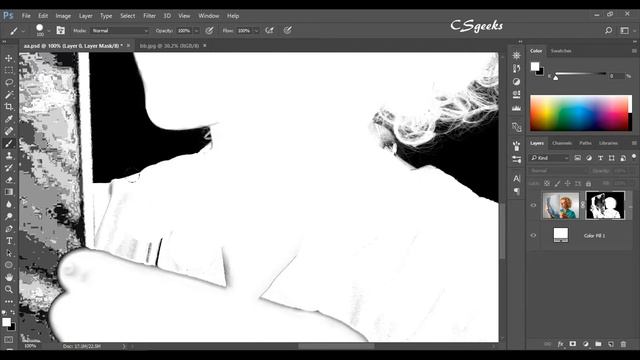Image resolution: width=640 pixels, height=360 pixels.
Task: Select the Horizontal Type tool
Action: (9, 241)
